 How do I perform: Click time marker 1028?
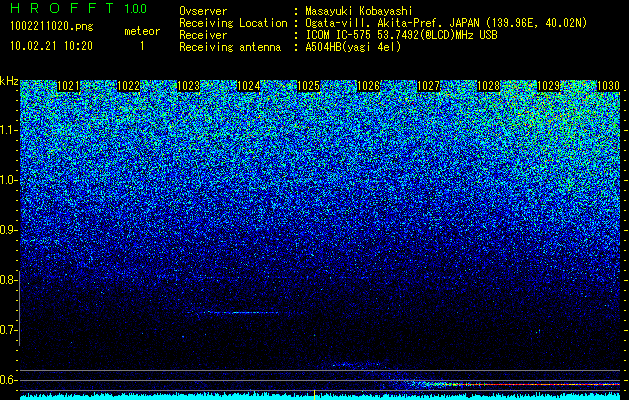pos(488,86)
